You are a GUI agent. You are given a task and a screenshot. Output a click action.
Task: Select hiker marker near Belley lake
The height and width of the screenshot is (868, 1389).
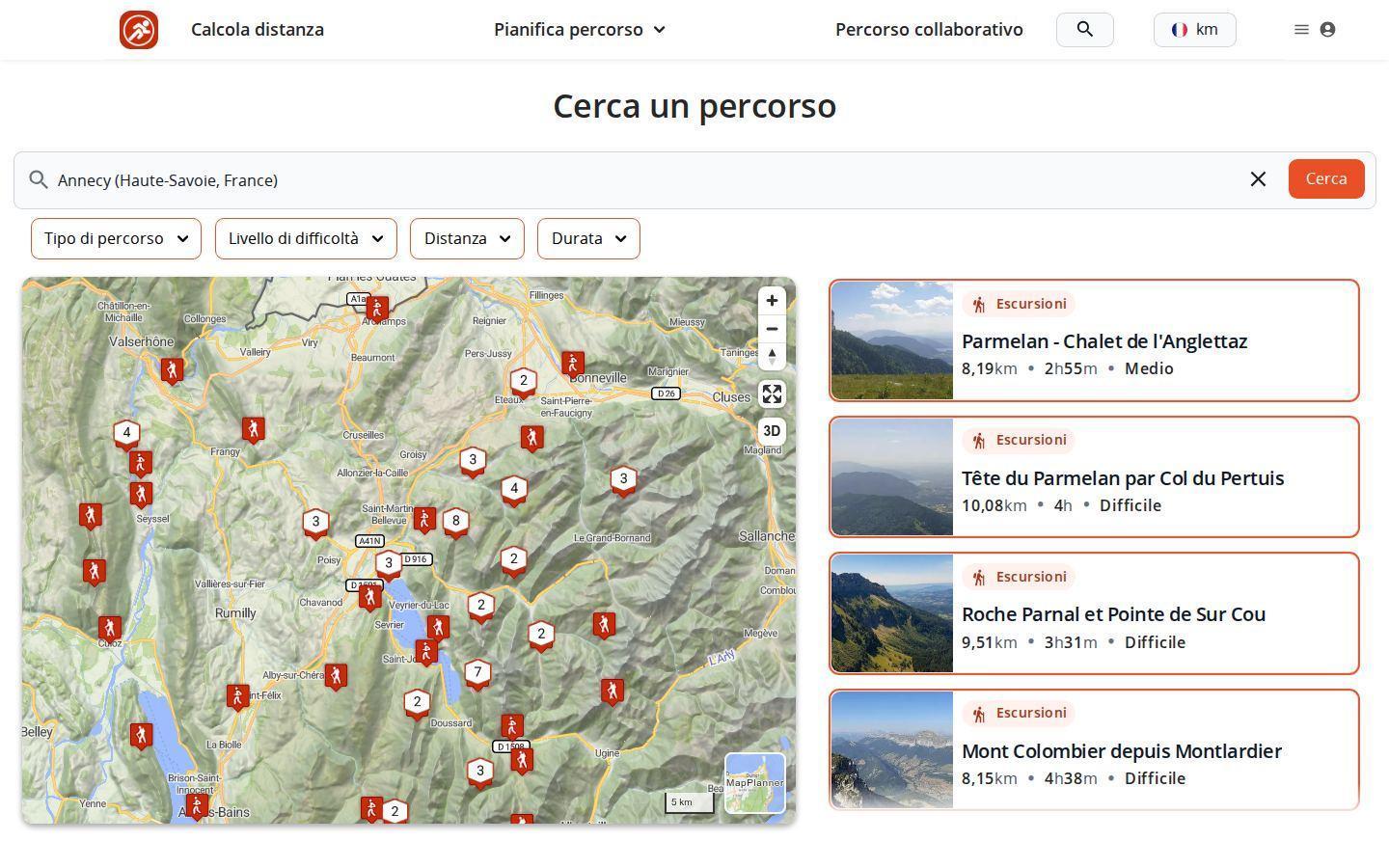coord(141,736)
